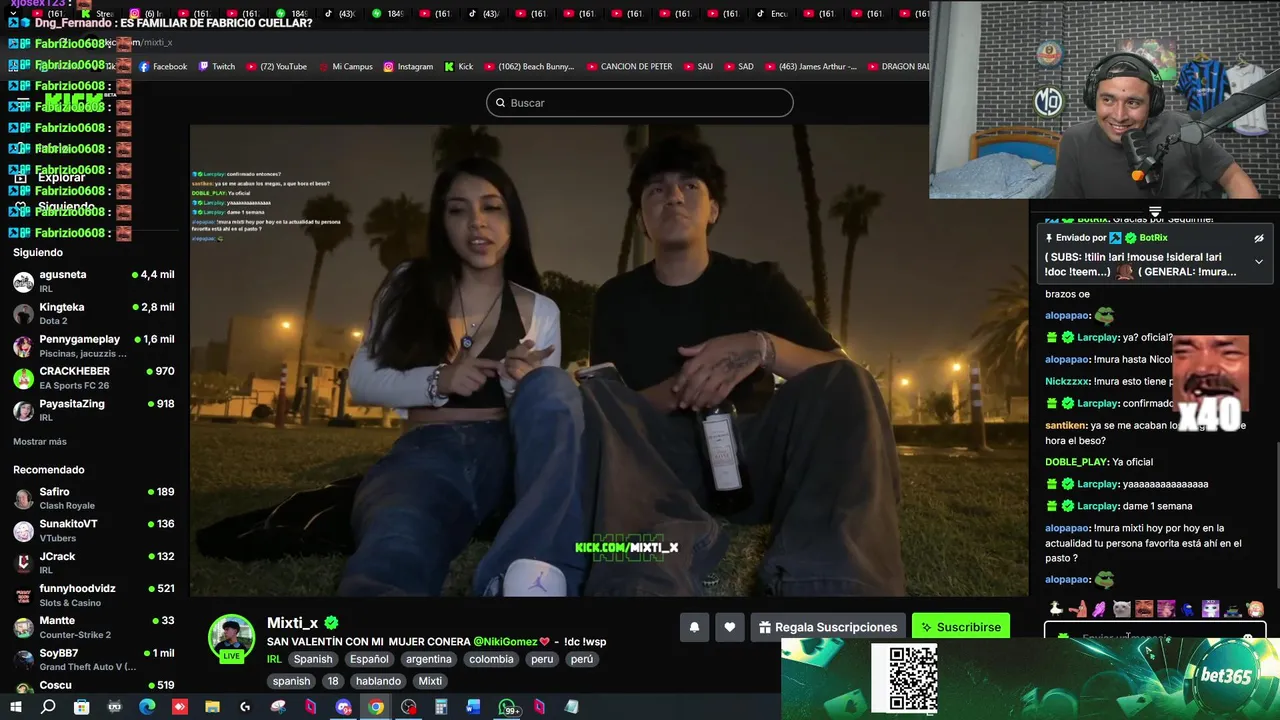Click into the Buscar search field
This screenshot has height=720, width=1280.
(640, 103)
